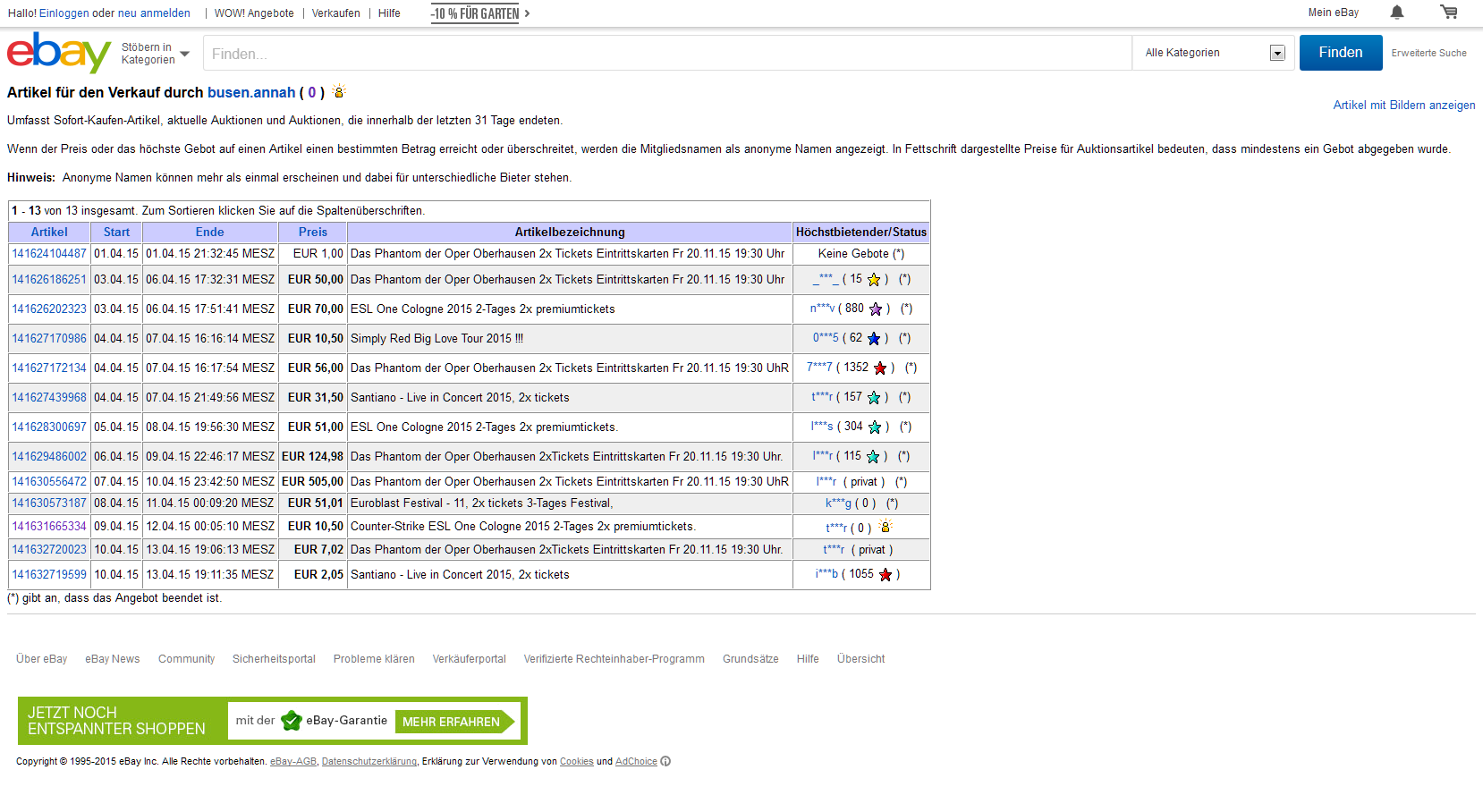Screen dimensions: 1483x812
Task: Click the AdChoice info icon in footer
Action: (665, 762)
